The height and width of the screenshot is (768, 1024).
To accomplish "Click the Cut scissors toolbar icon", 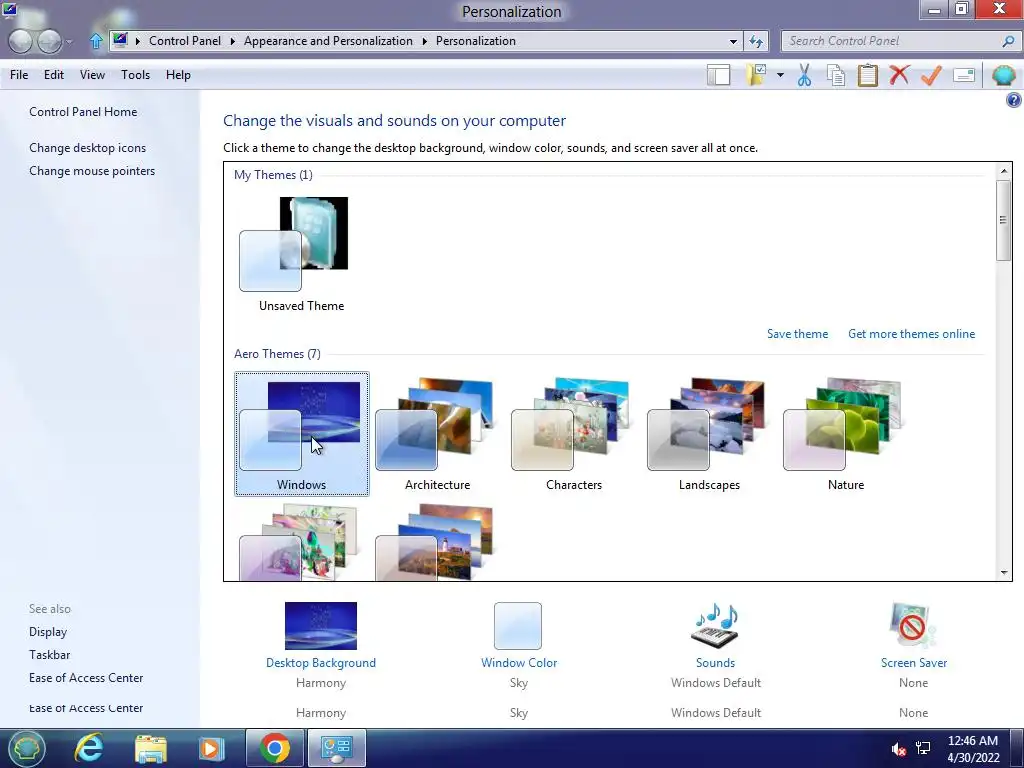I will click(x=804, y=75).
